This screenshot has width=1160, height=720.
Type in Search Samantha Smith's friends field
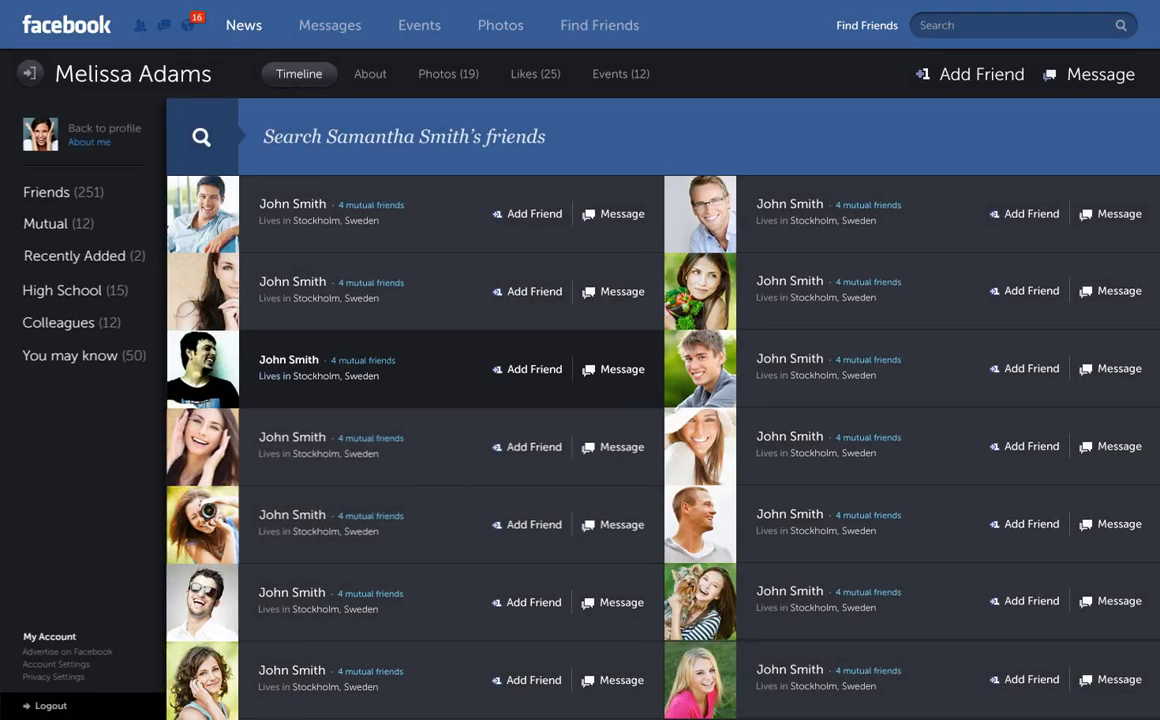pos(600,137)
